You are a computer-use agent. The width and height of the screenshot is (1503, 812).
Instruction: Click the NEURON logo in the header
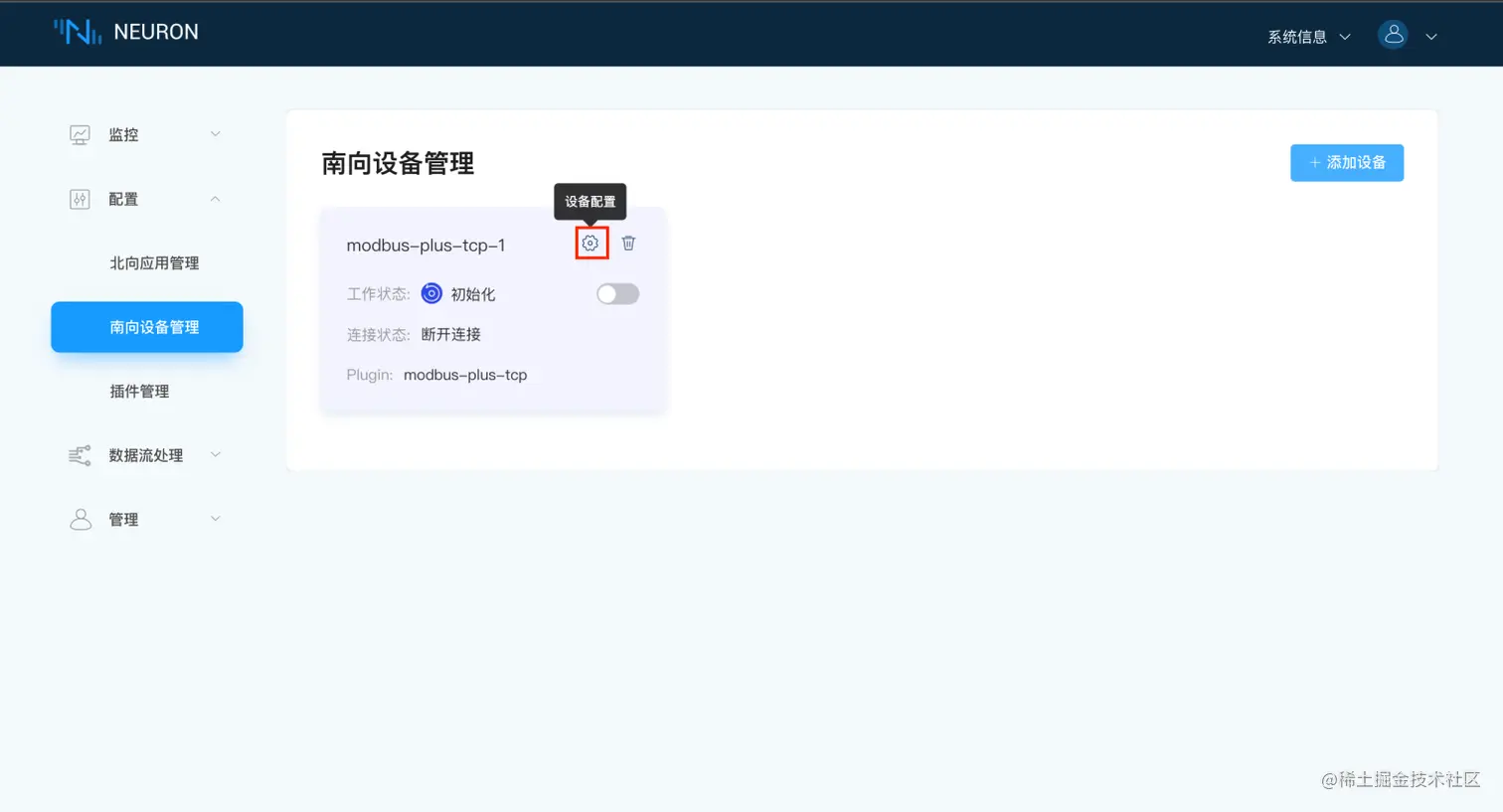[125, 32]
